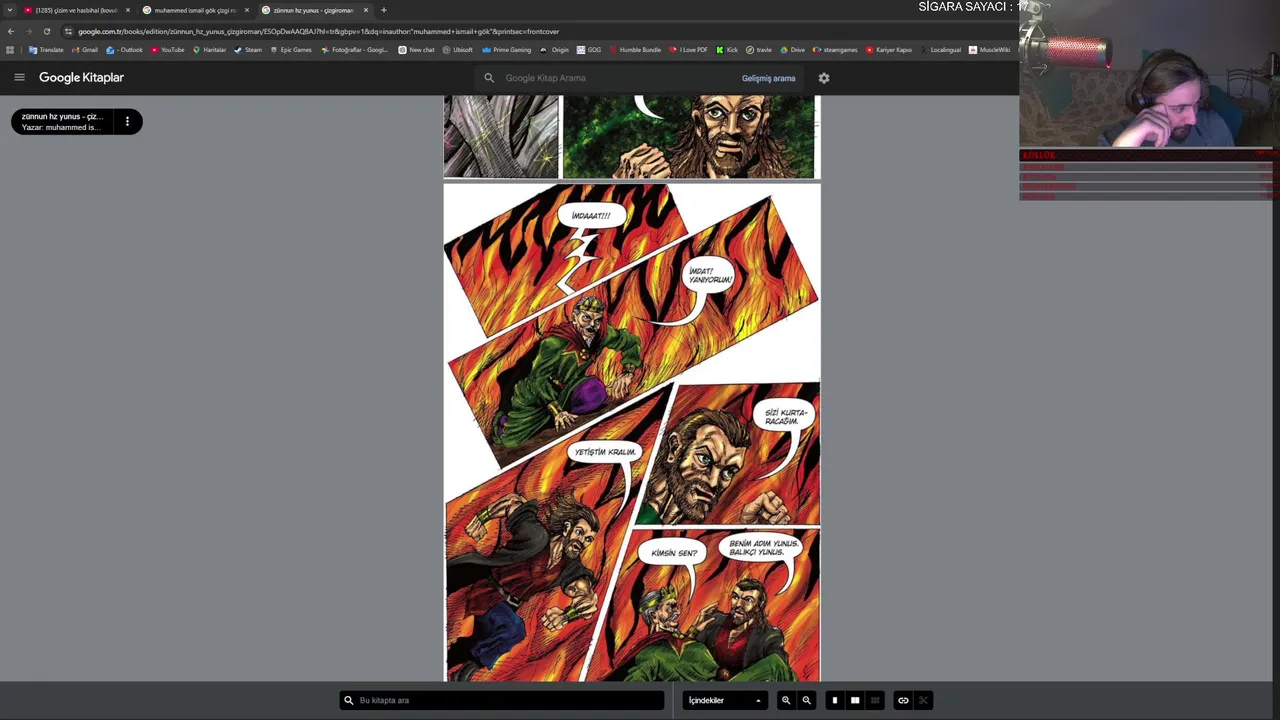This screenshot has width=1280, height=720.
Task: Click the browser back arrow
Action: coord(11,31)
